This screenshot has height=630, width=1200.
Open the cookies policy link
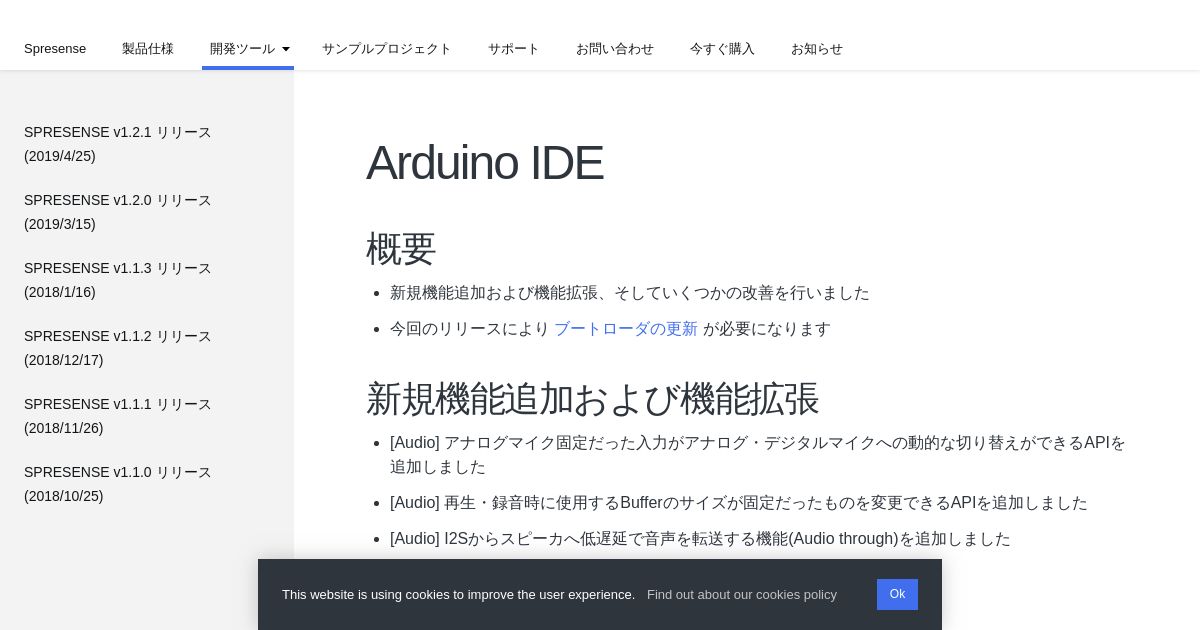click(x=742, y=594)
